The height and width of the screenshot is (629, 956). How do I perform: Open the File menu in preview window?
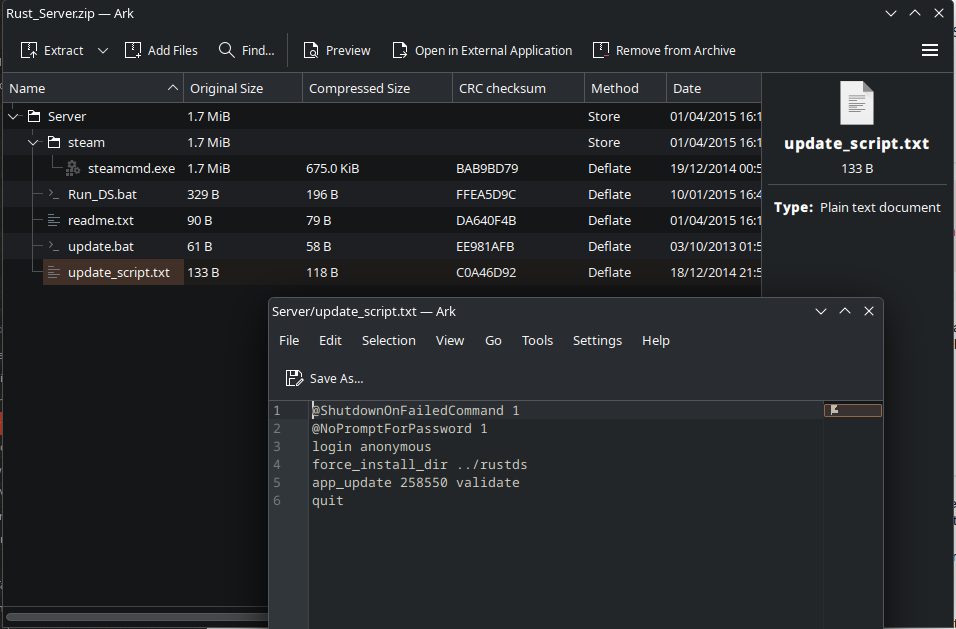point(289,341)
